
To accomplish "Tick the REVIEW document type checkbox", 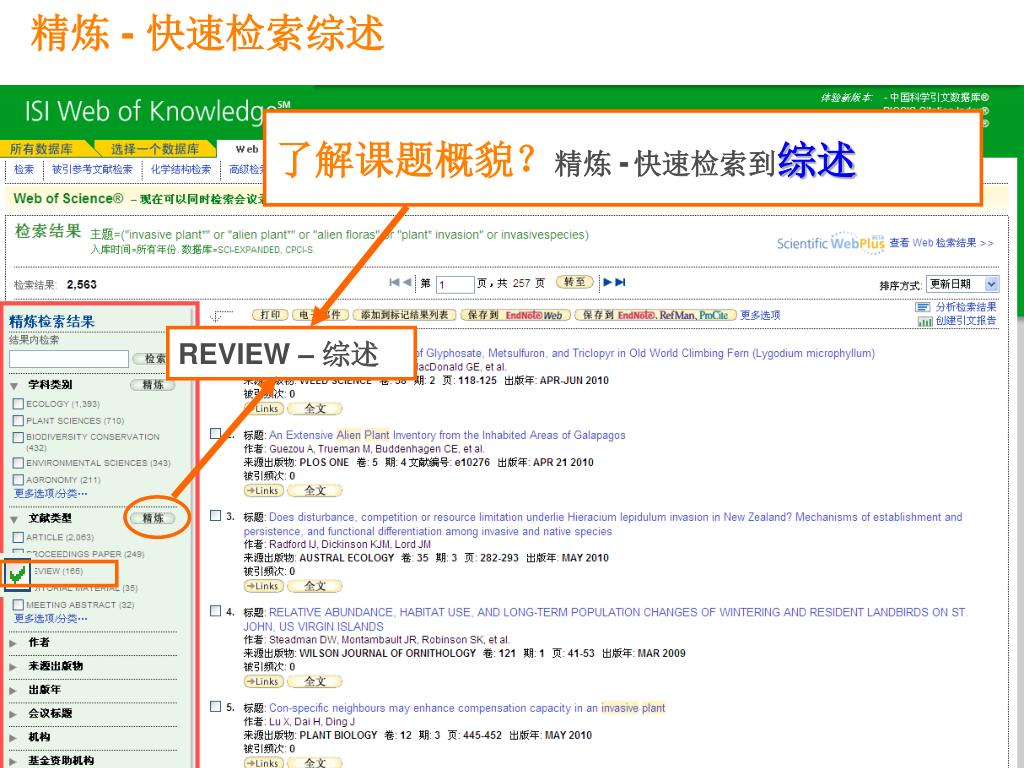I will (17, 575).
